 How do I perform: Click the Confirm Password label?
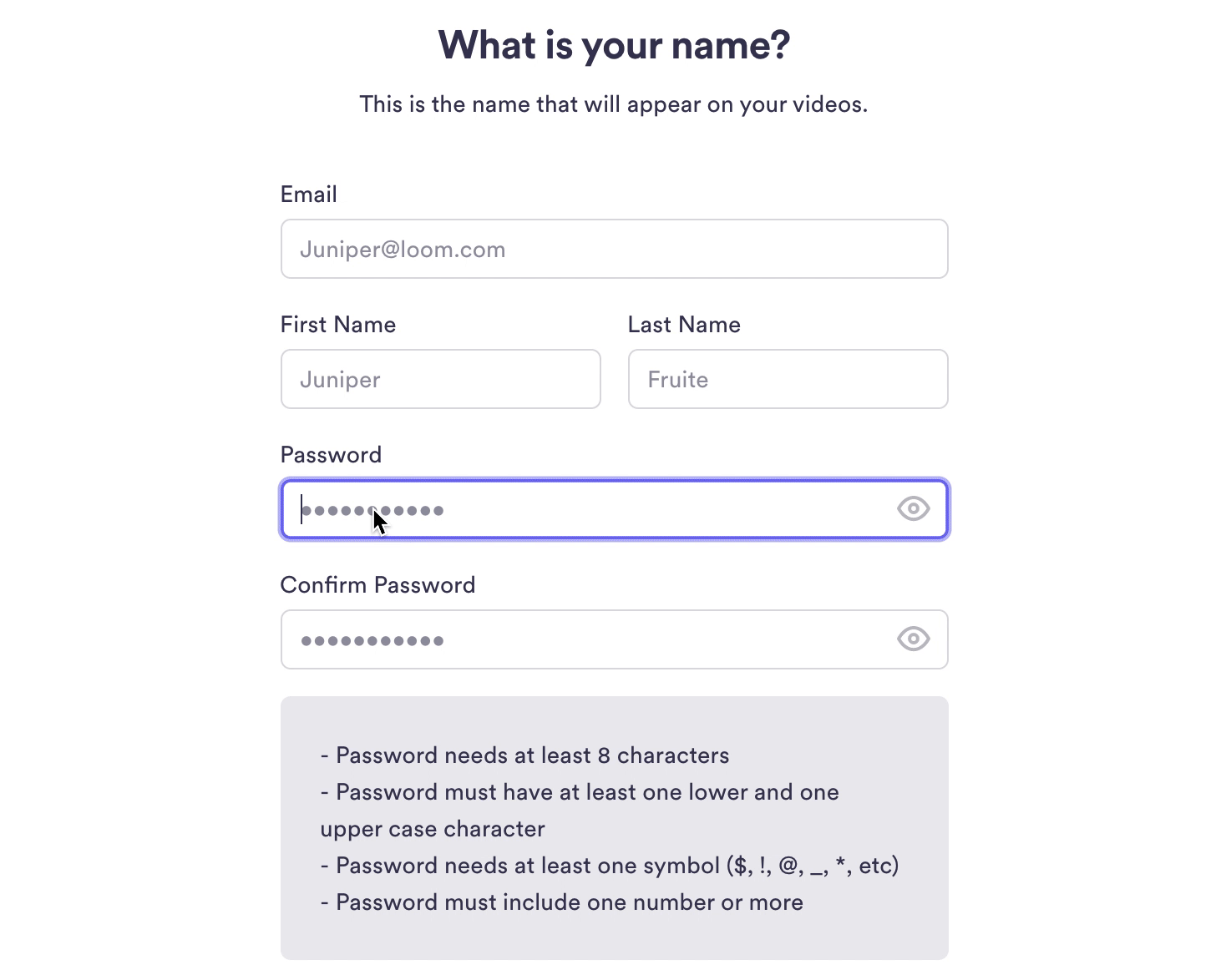pyautogui.click(x=377, y=585)
